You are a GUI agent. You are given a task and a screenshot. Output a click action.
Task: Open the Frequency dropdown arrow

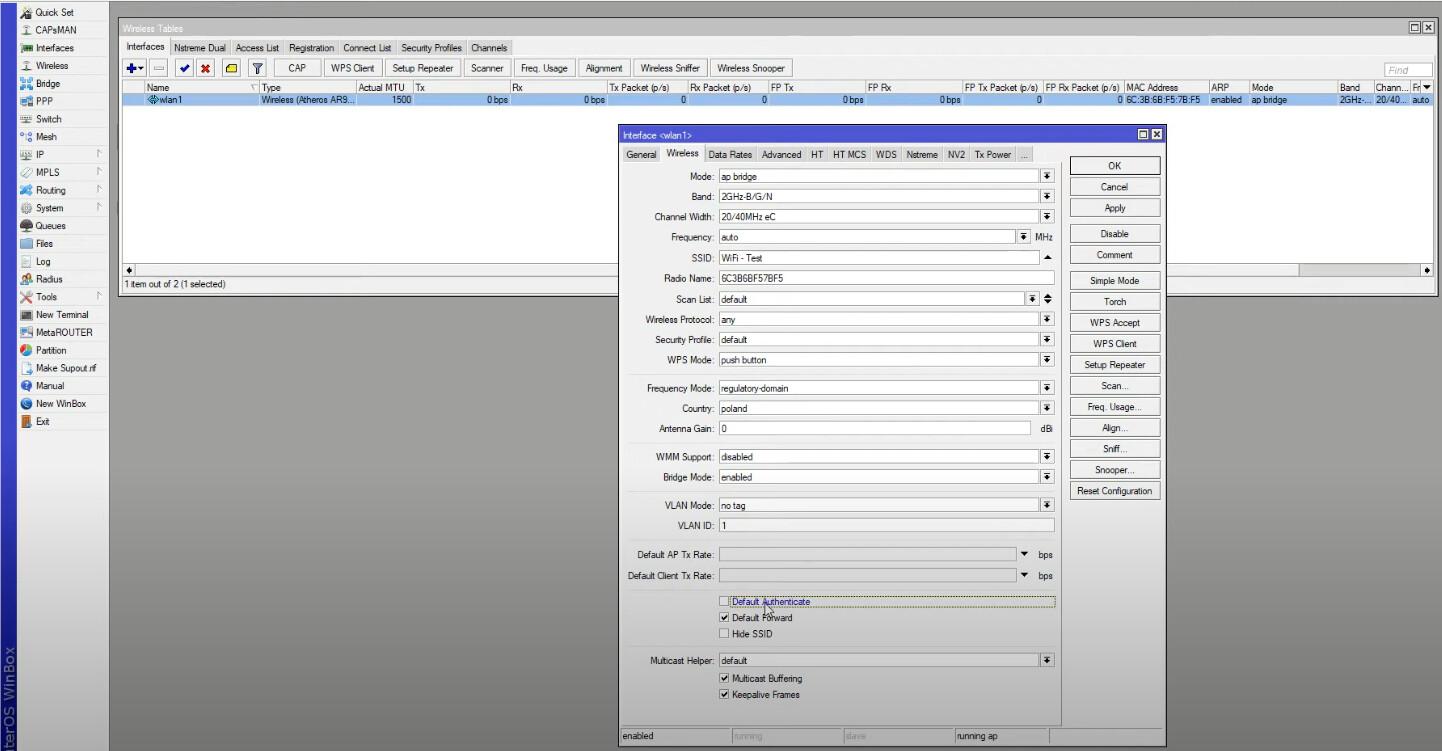(x=1023, y=237)
